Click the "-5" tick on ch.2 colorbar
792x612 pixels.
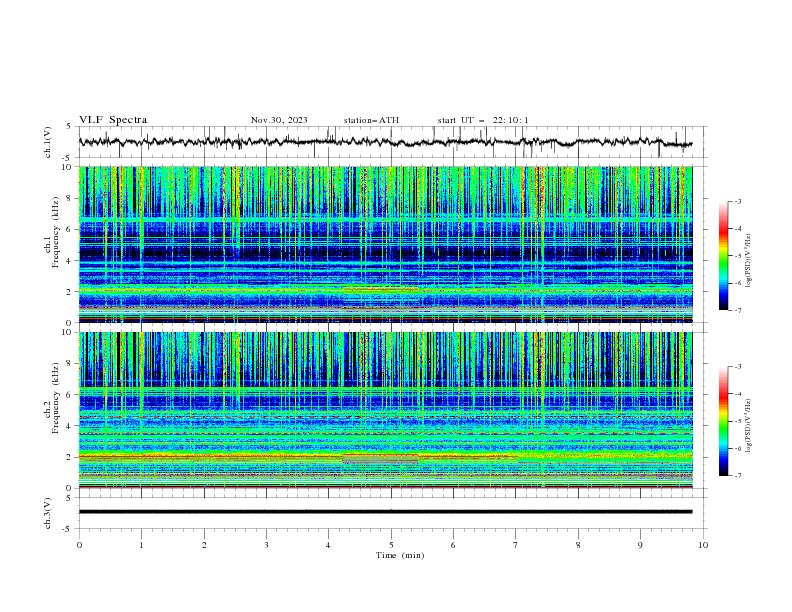[738, 421]
